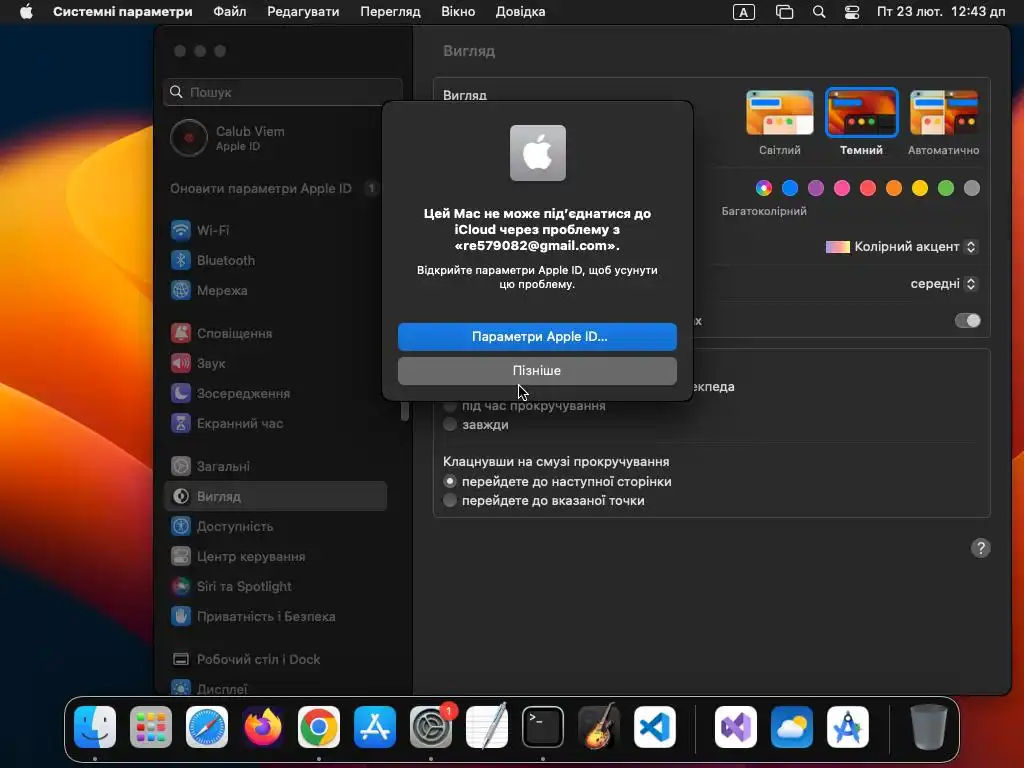The image size is (1024, 768).
Task: Select під час прокручування option
Action: pos(450,406)
